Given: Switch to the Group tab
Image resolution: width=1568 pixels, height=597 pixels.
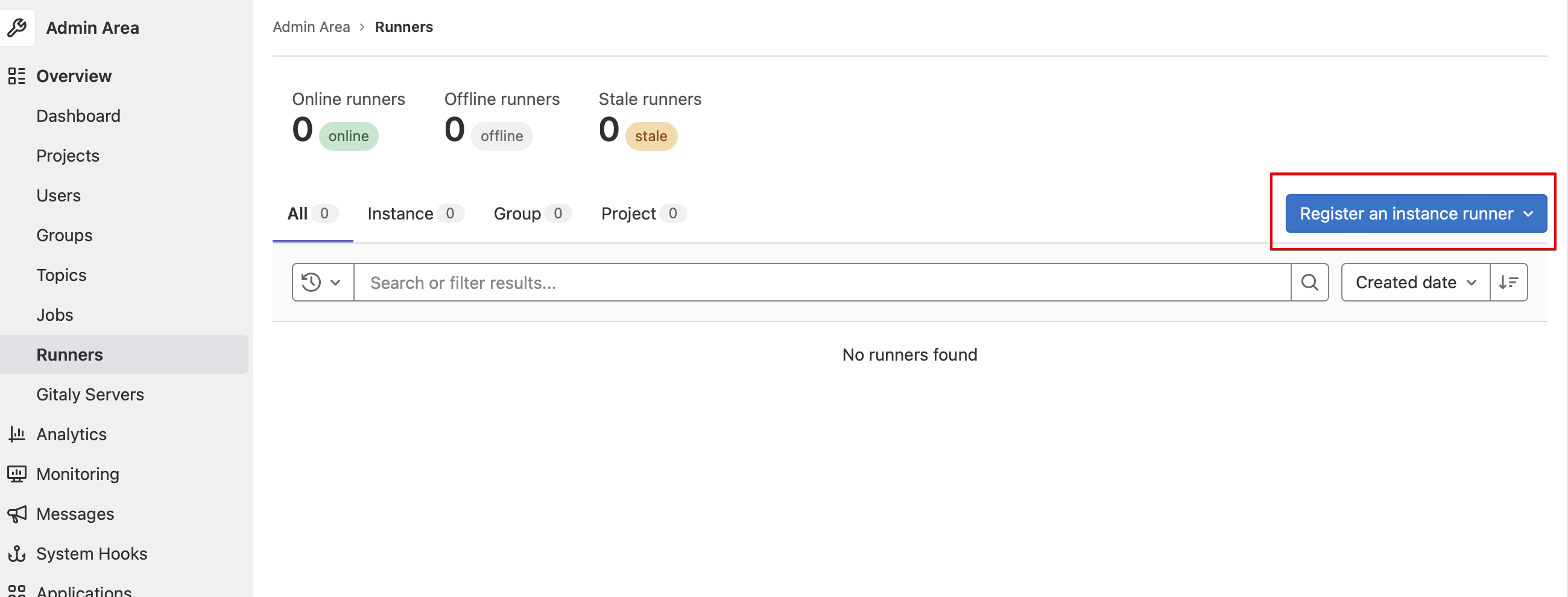Looking at the screenshot, I should coord(532,213).
